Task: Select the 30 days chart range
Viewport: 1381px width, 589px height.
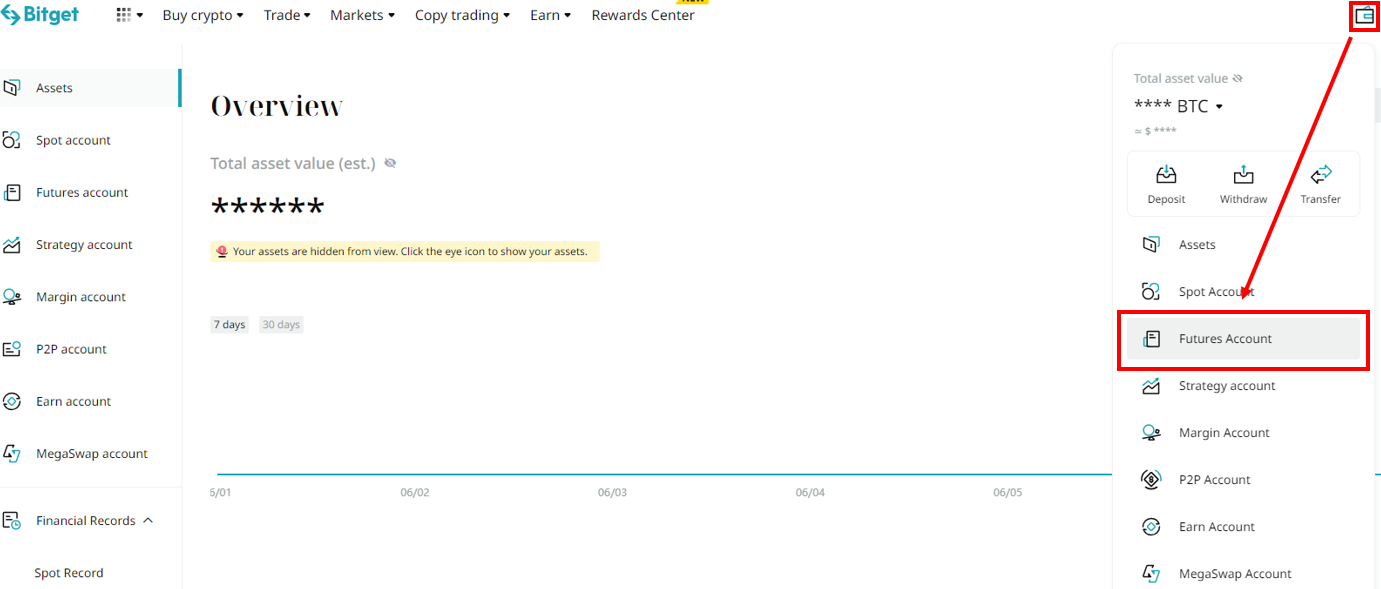Action: click(x=280, y=325)
